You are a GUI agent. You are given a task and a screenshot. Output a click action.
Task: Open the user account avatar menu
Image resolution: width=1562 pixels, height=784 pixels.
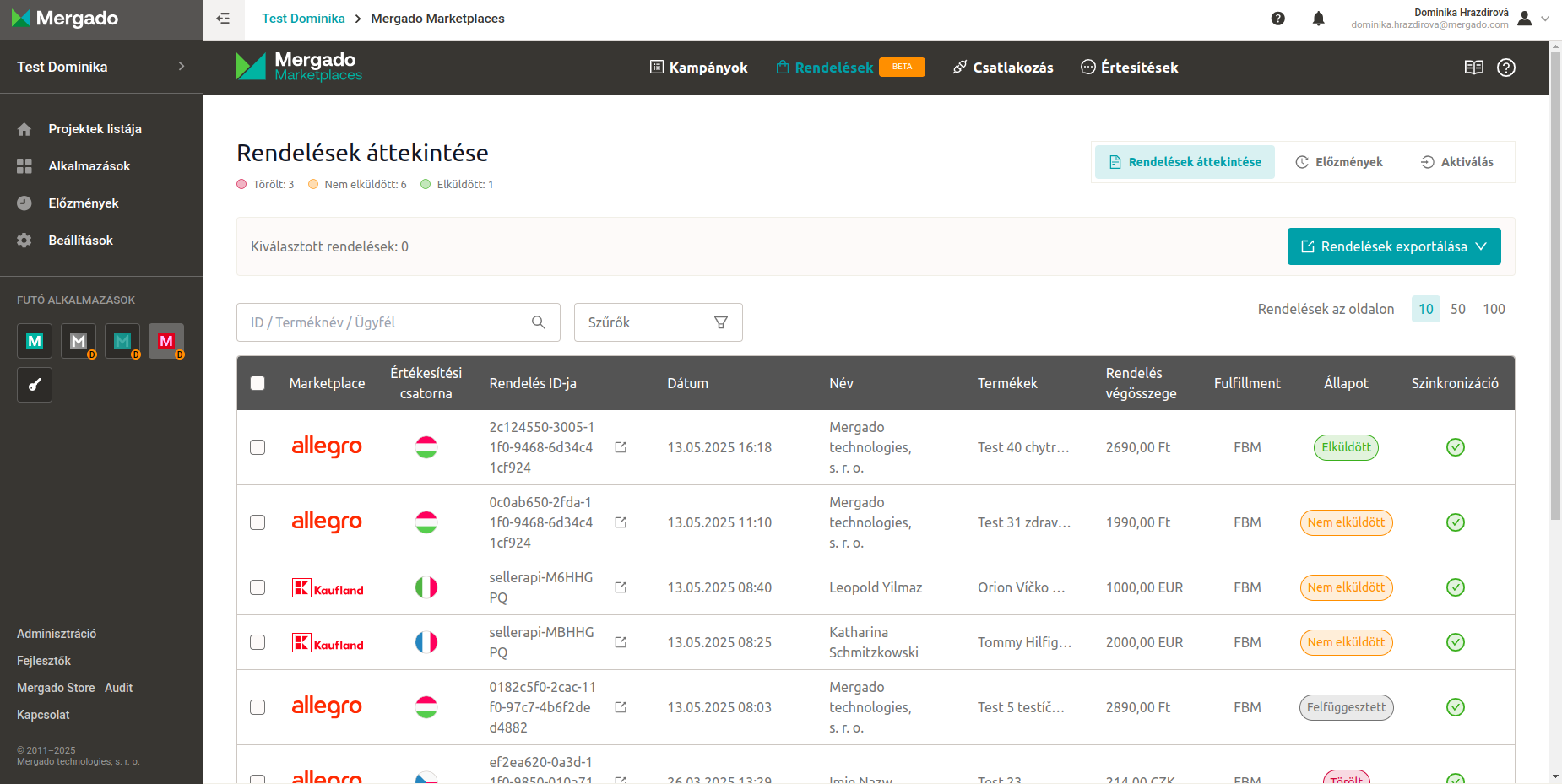(x=1525, y=19)
